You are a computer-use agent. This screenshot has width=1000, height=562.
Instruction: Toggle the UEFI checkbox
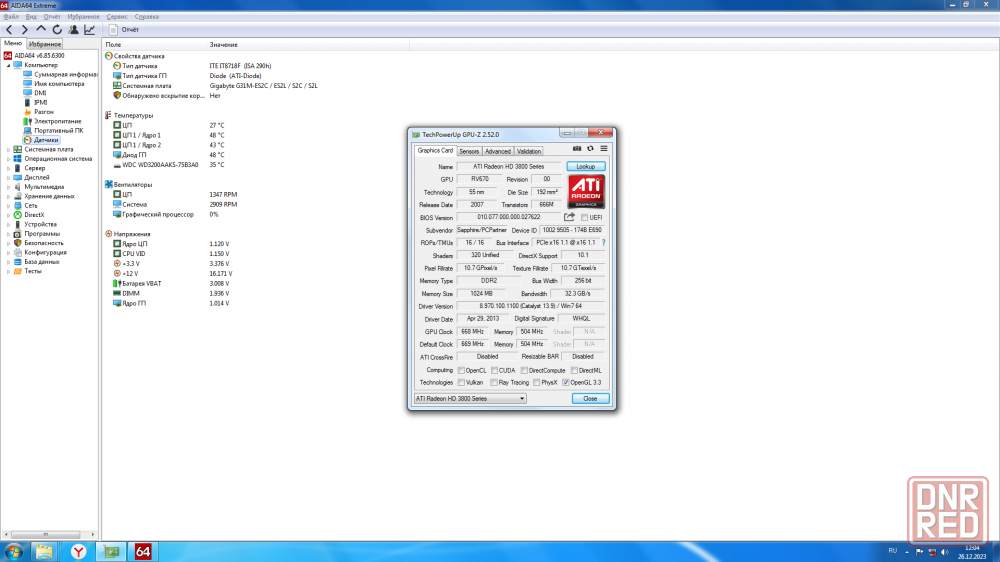pyautogui.click(x=584, y=218)
